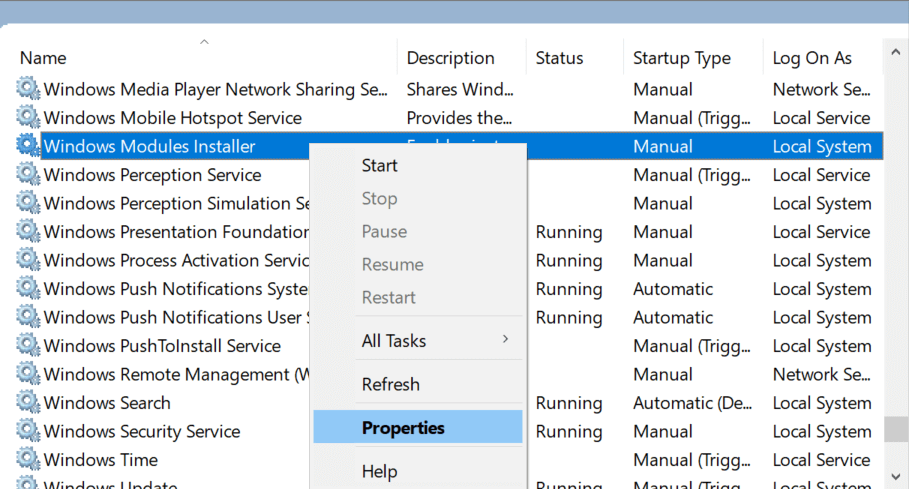Click gear icon beside Windows Mobile Hotspot Service

coord(27,118)
